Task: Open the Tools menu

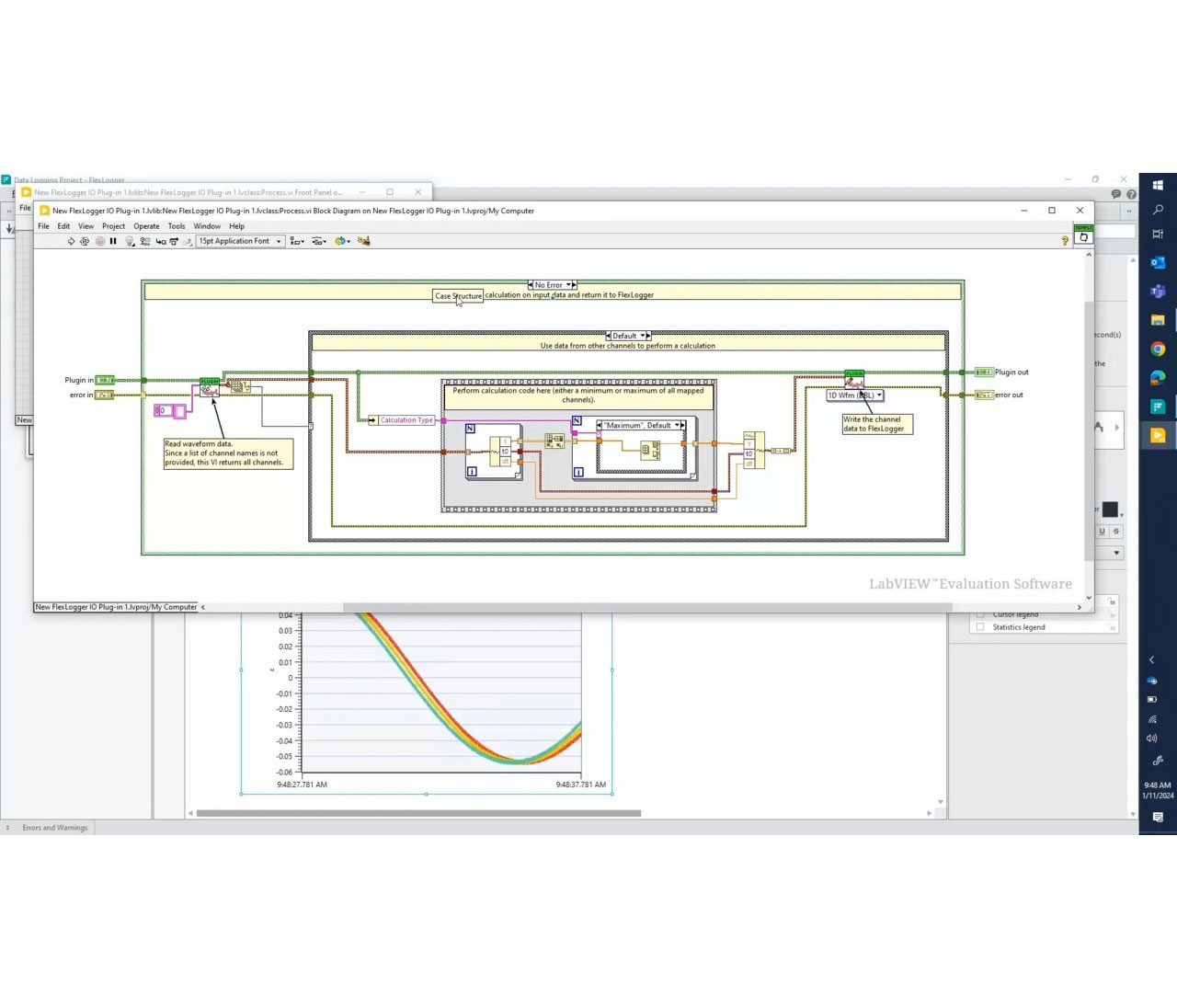Action: click(177, 226)
